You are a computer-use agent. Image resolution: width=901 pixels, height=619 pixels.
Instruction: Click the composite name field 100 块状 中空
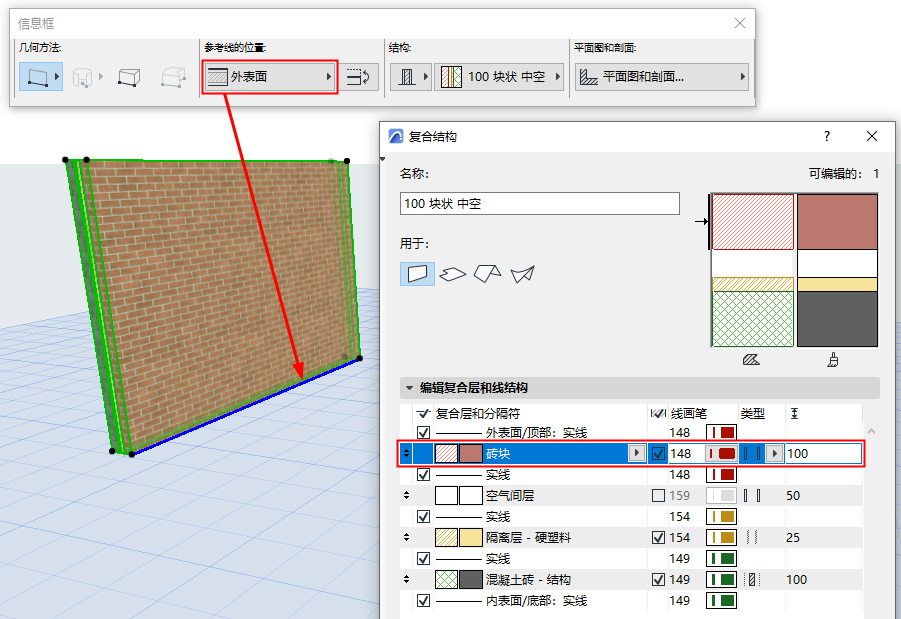click(540, 203)
